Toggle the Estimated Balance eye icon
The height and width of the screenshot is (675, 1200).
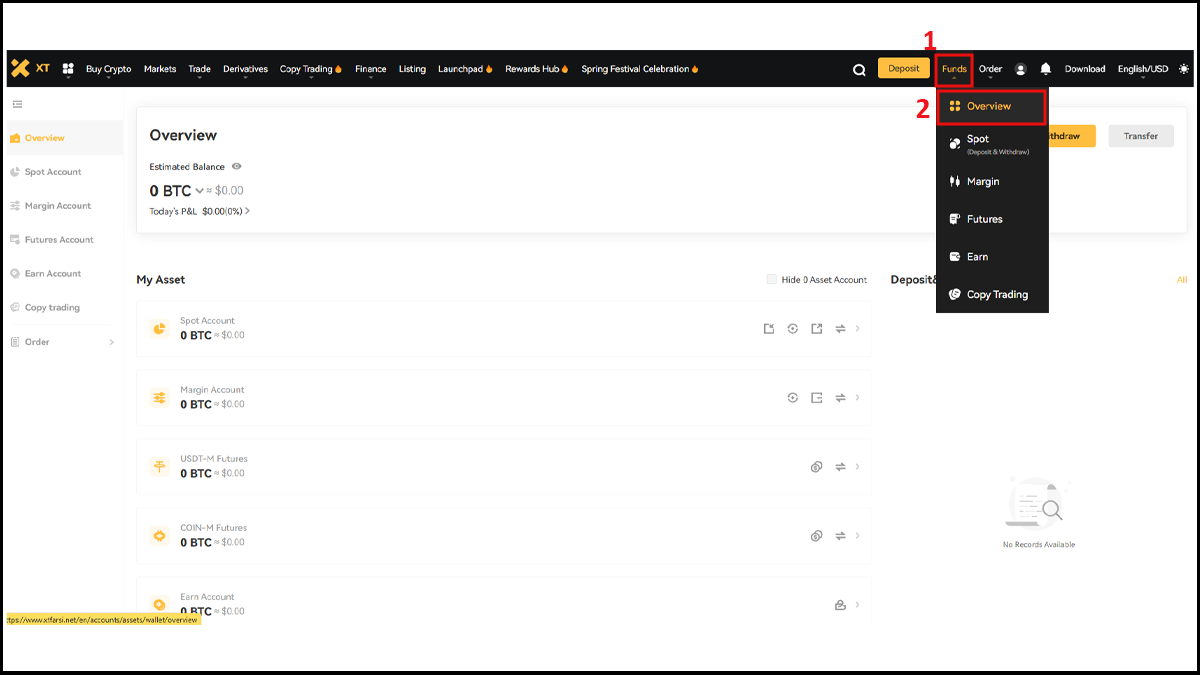(237, 166)
